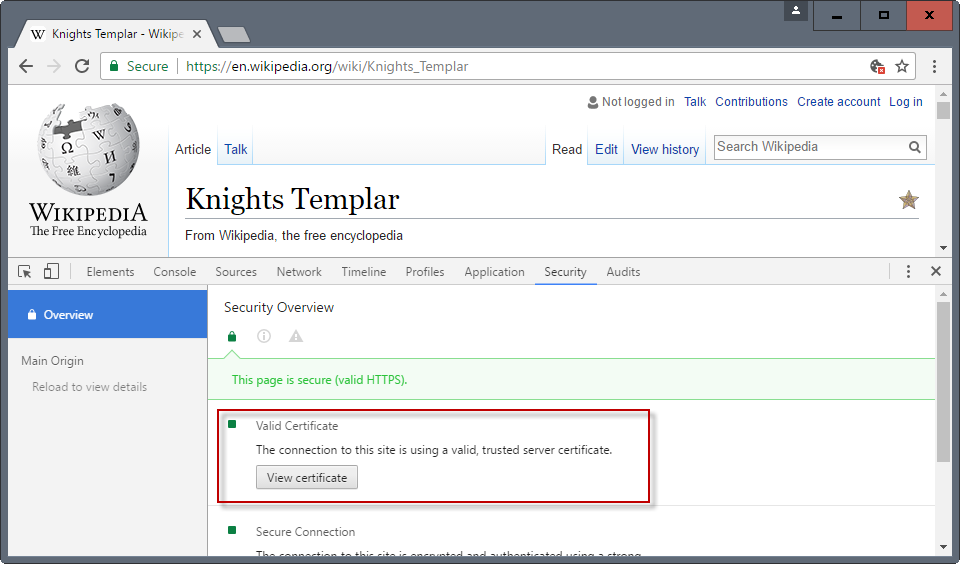Close the Knights Templar tab
This screenshot has height=564, width=960.
point(197,34)
